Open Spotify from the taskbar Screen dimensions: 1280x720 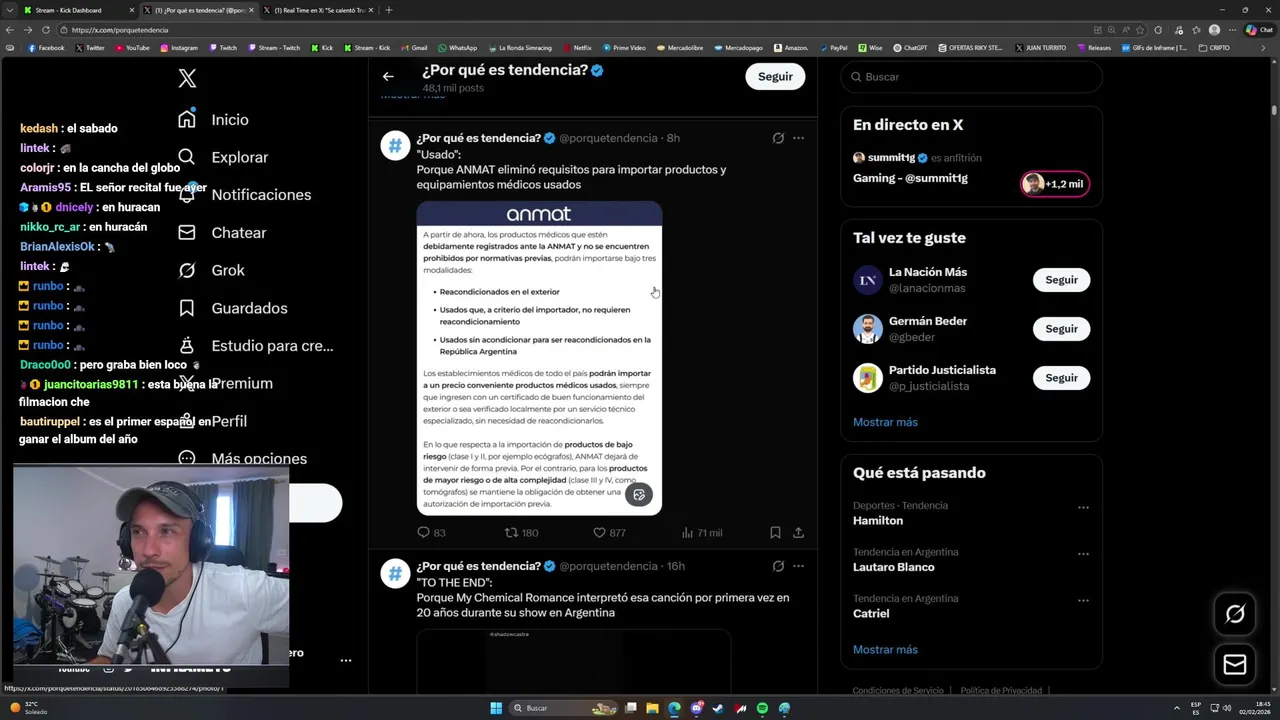[x=762, y=708]
